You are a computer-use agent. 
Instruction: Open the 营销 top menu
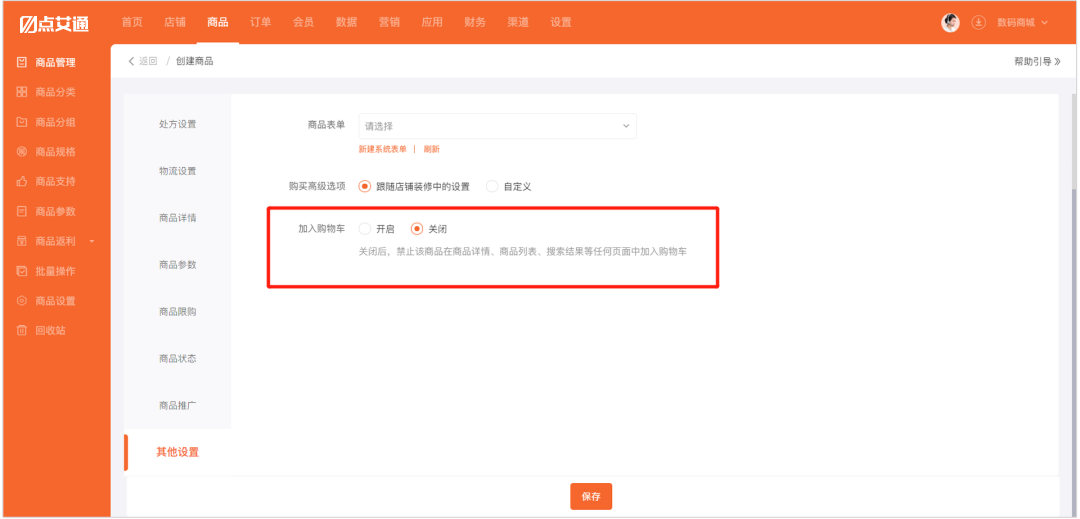389,22
